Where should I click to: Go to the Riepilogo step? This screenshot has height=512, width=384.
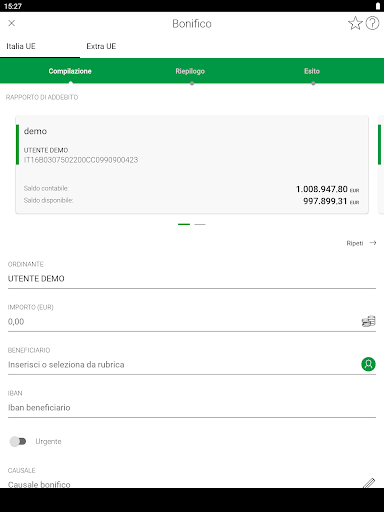[x=190, y=71]
